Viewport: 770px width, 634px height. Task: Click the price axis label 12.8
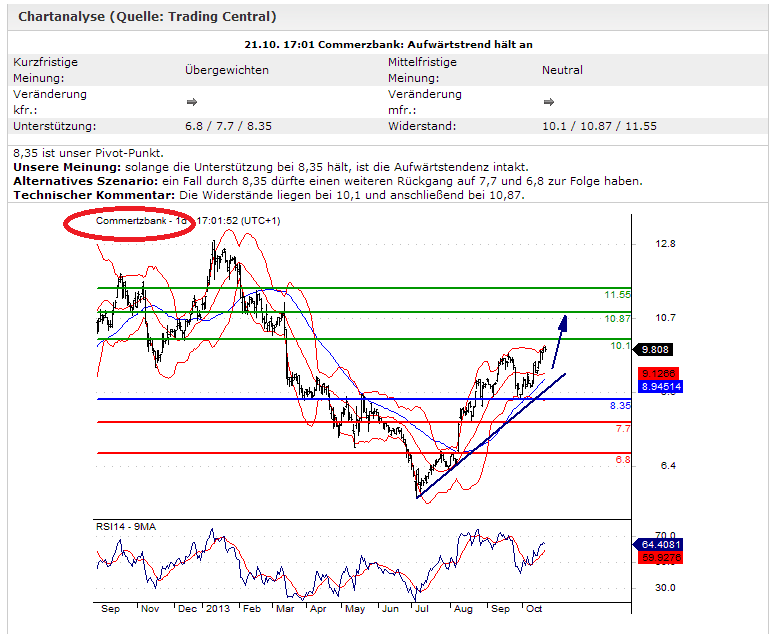665,244
